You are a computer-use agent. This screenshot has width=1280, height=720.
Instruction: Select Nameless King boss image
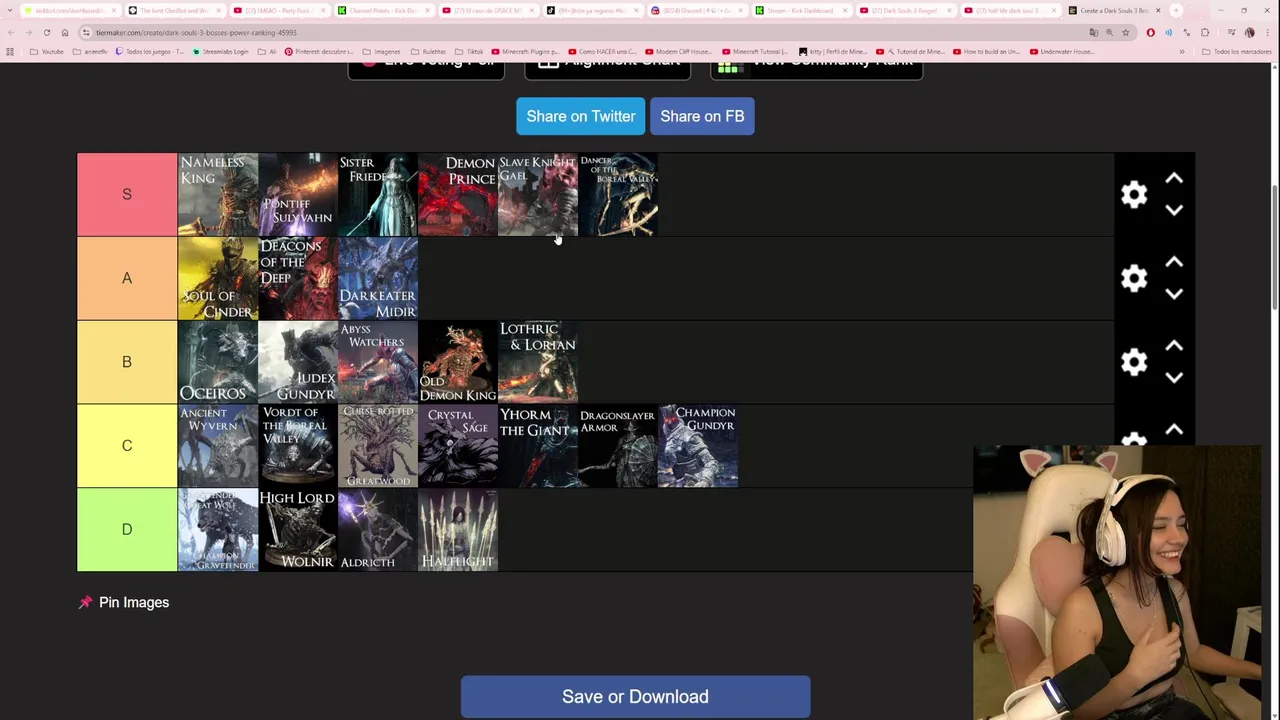point(218,194)
